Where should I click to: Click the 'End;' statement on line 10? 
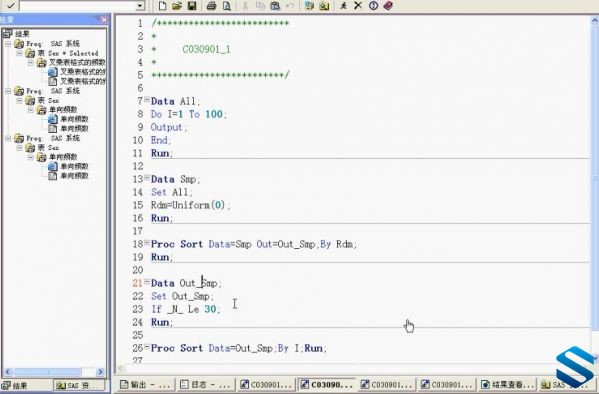click(x=161, y=140)
